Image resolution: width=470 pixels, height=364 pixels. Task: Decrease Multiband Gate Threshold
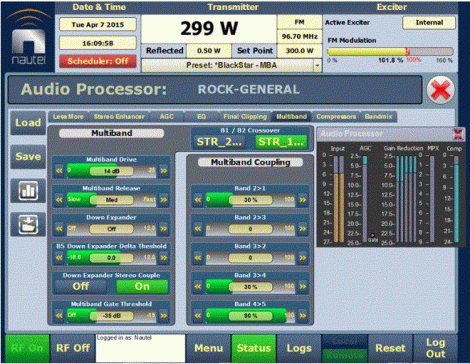click(x=59, y=315)
